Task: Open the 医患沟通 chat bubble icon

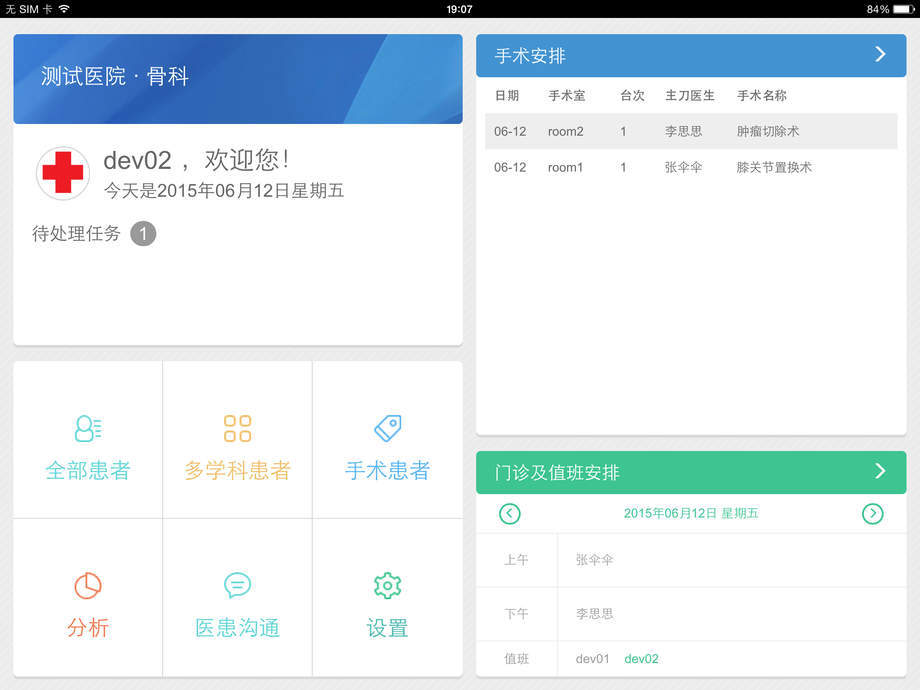Action: (238, 585)
